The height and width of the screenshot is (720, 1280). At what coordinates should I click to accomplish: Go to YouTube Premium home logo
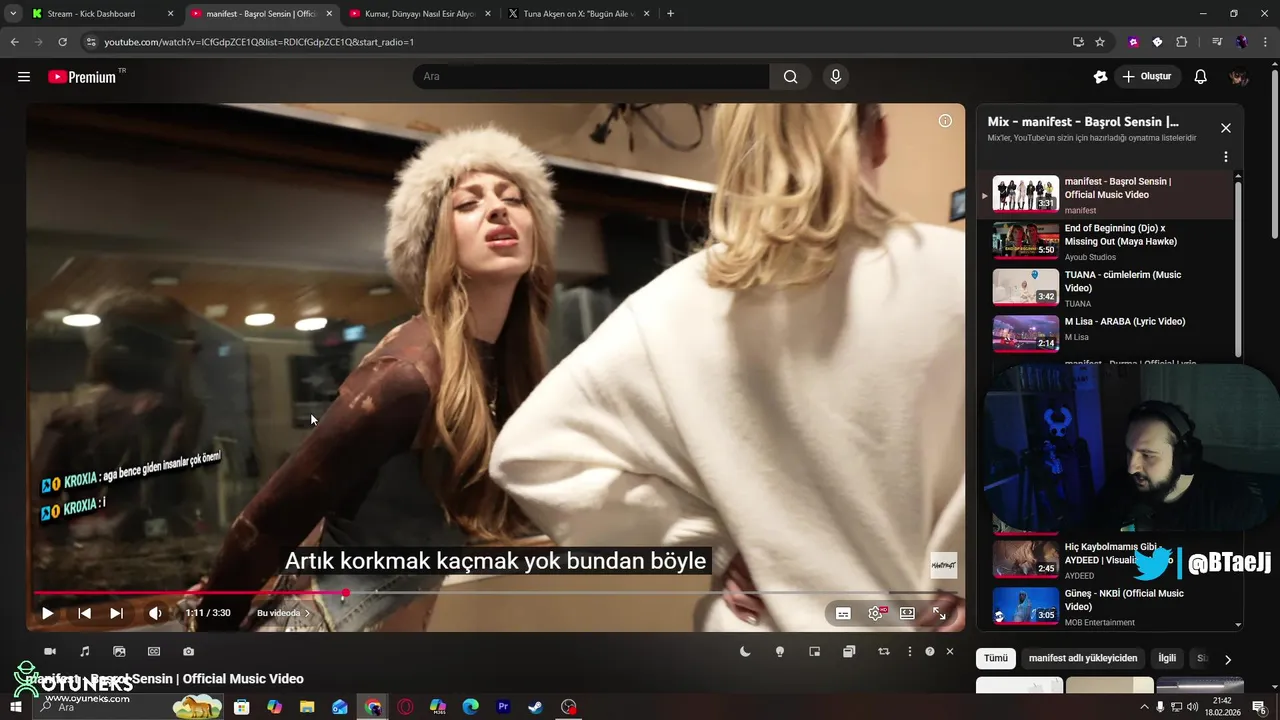[83, 77]
